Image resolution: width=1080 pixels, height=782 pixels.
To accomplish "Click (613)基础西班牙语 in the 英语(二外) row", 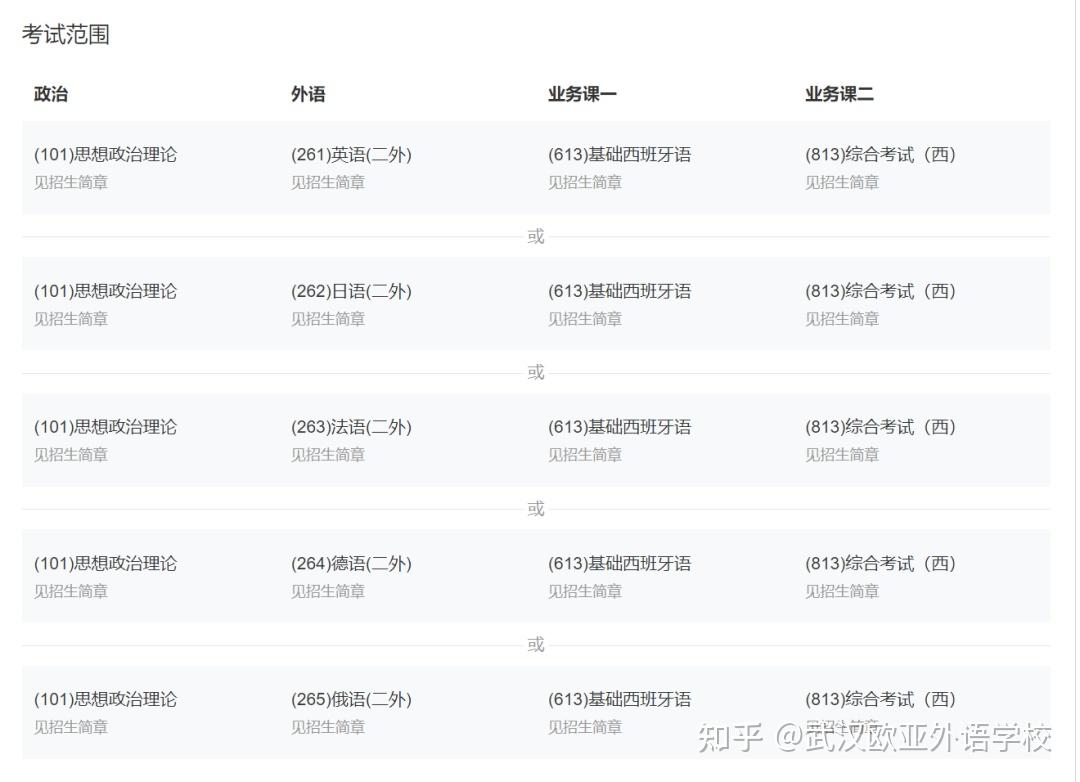I will click(619, 155).
